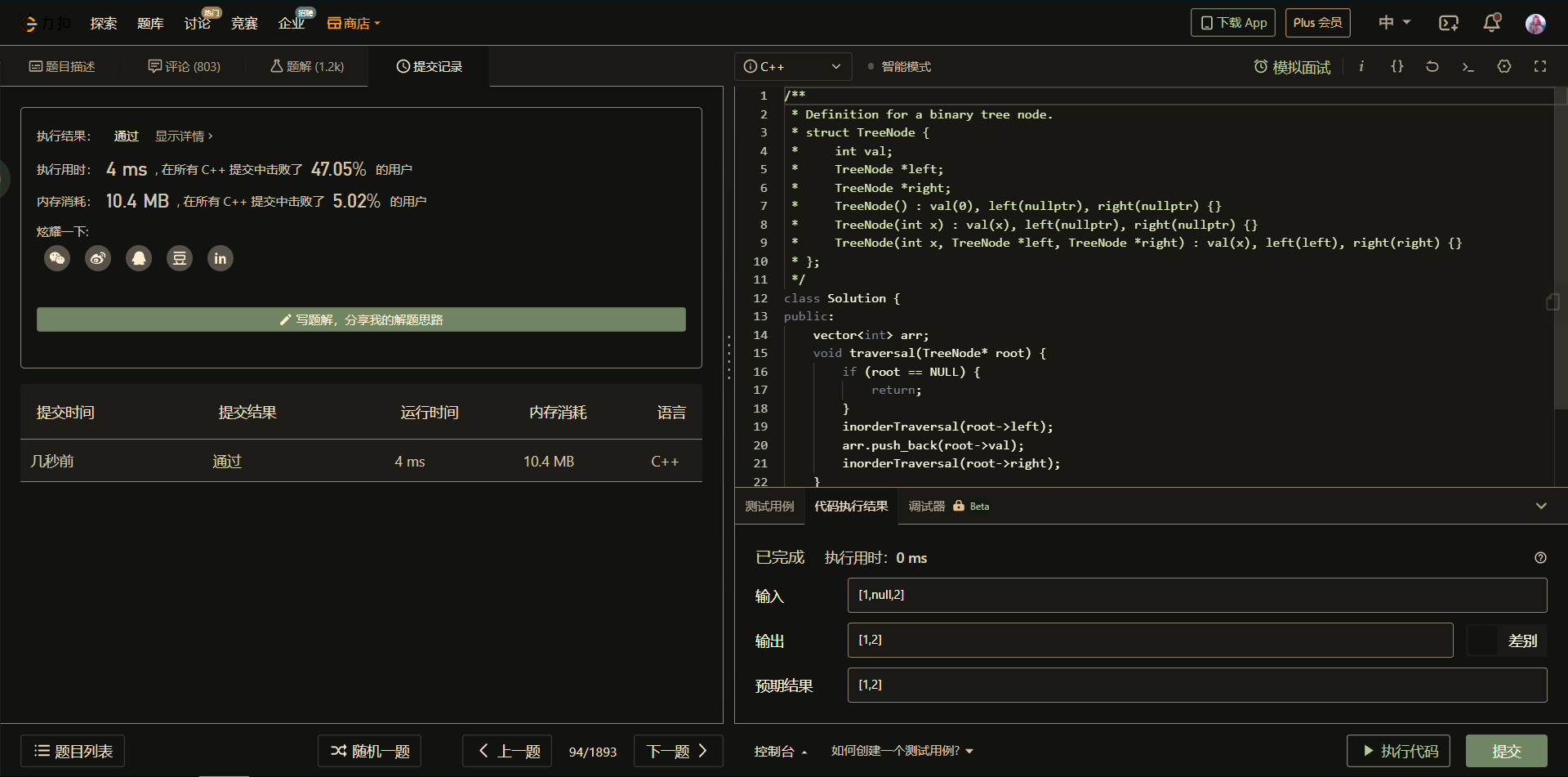
Task: Open the 通过 result in the submission row
Action: pyautogui.click(x=227, y=462)
